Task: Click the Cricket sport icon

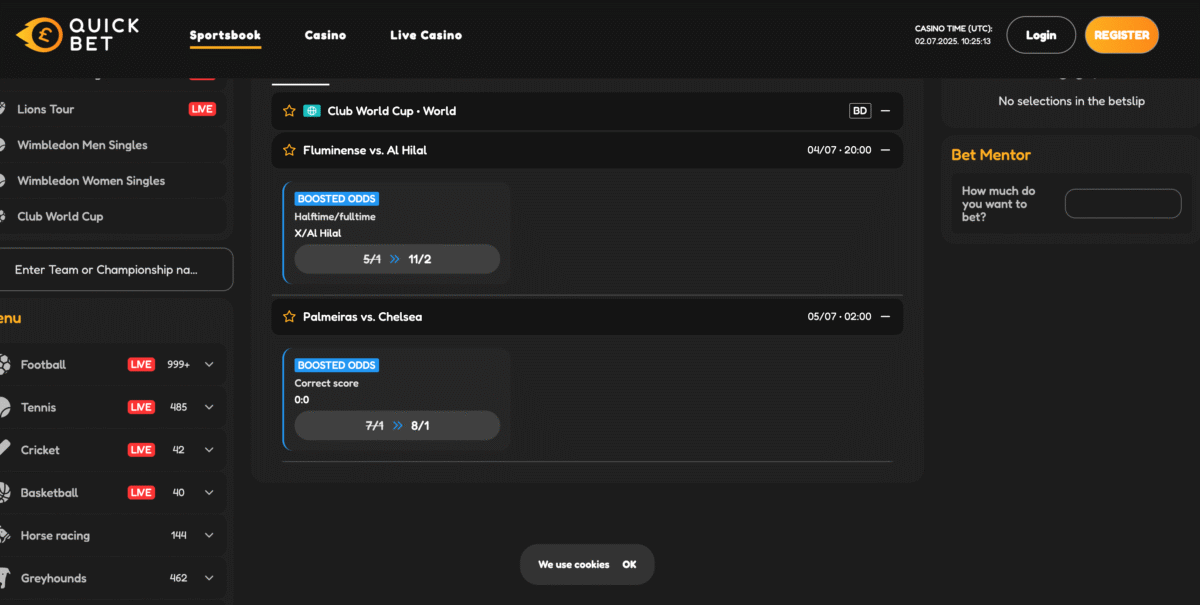Action: click(x=4, y=450)
